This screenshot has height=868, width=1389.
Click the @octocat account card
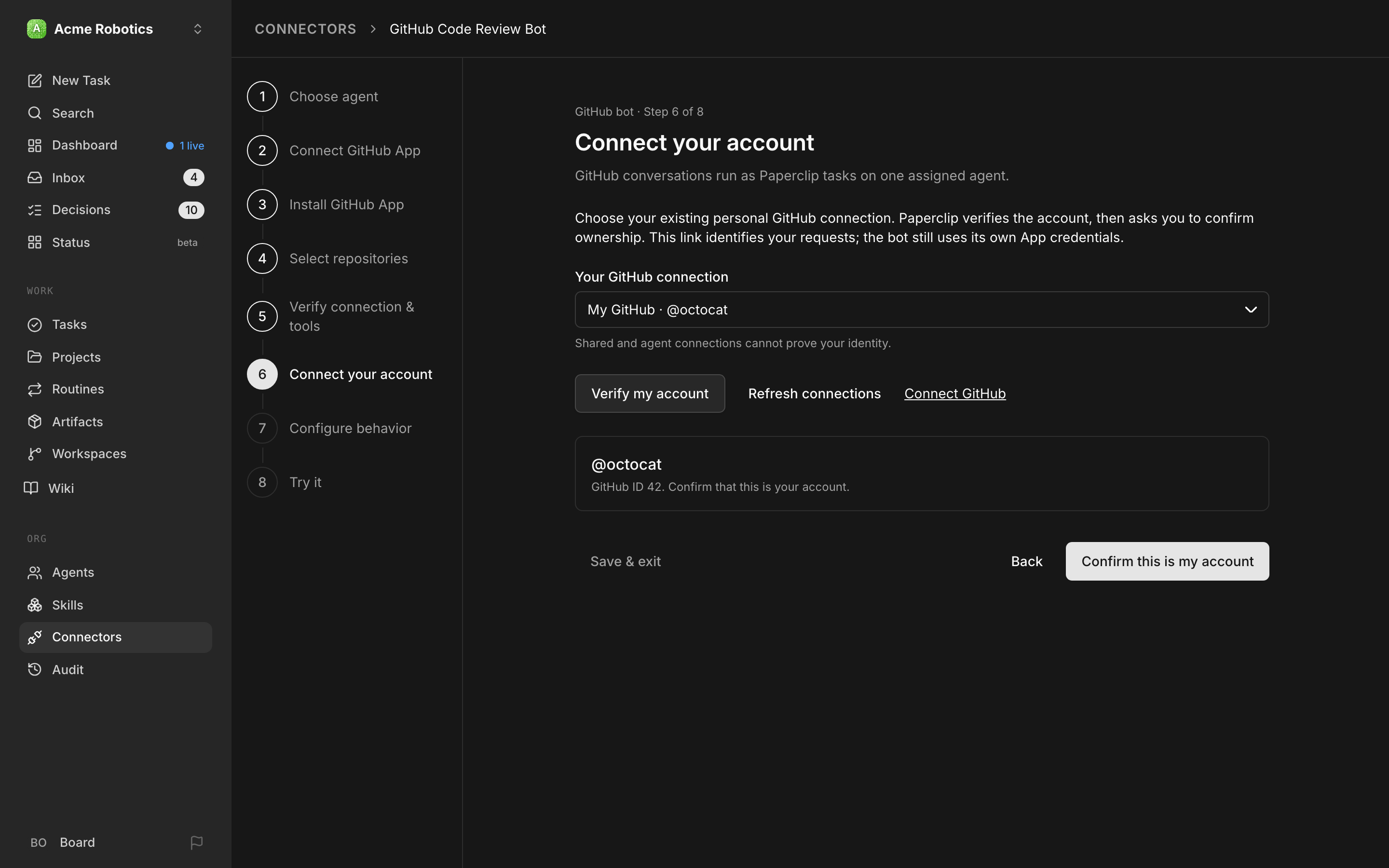(922, 473)
